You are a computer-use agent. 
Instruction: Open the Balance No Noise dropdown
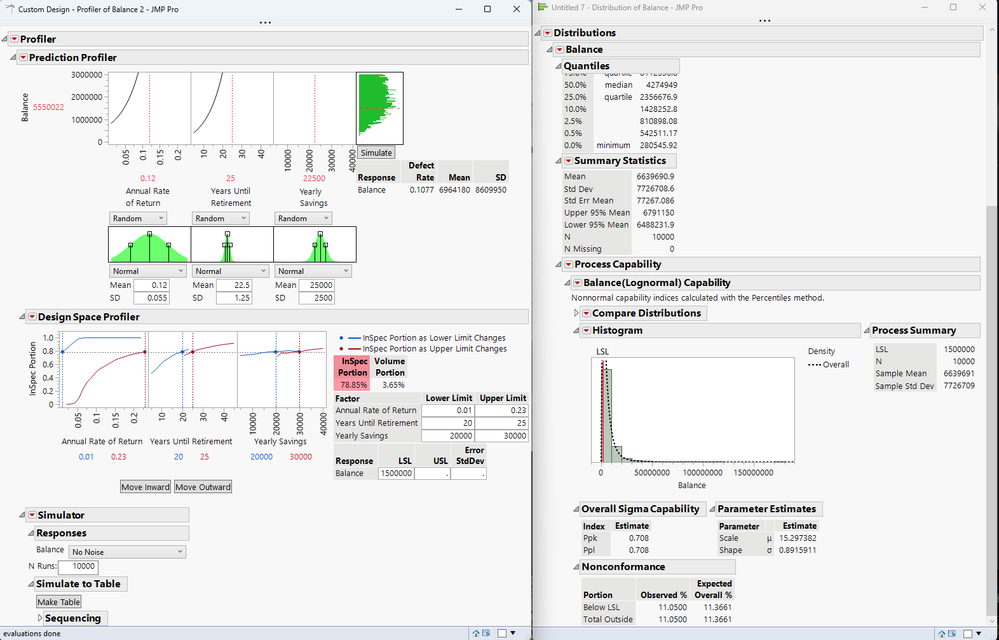tap(126, 551)
